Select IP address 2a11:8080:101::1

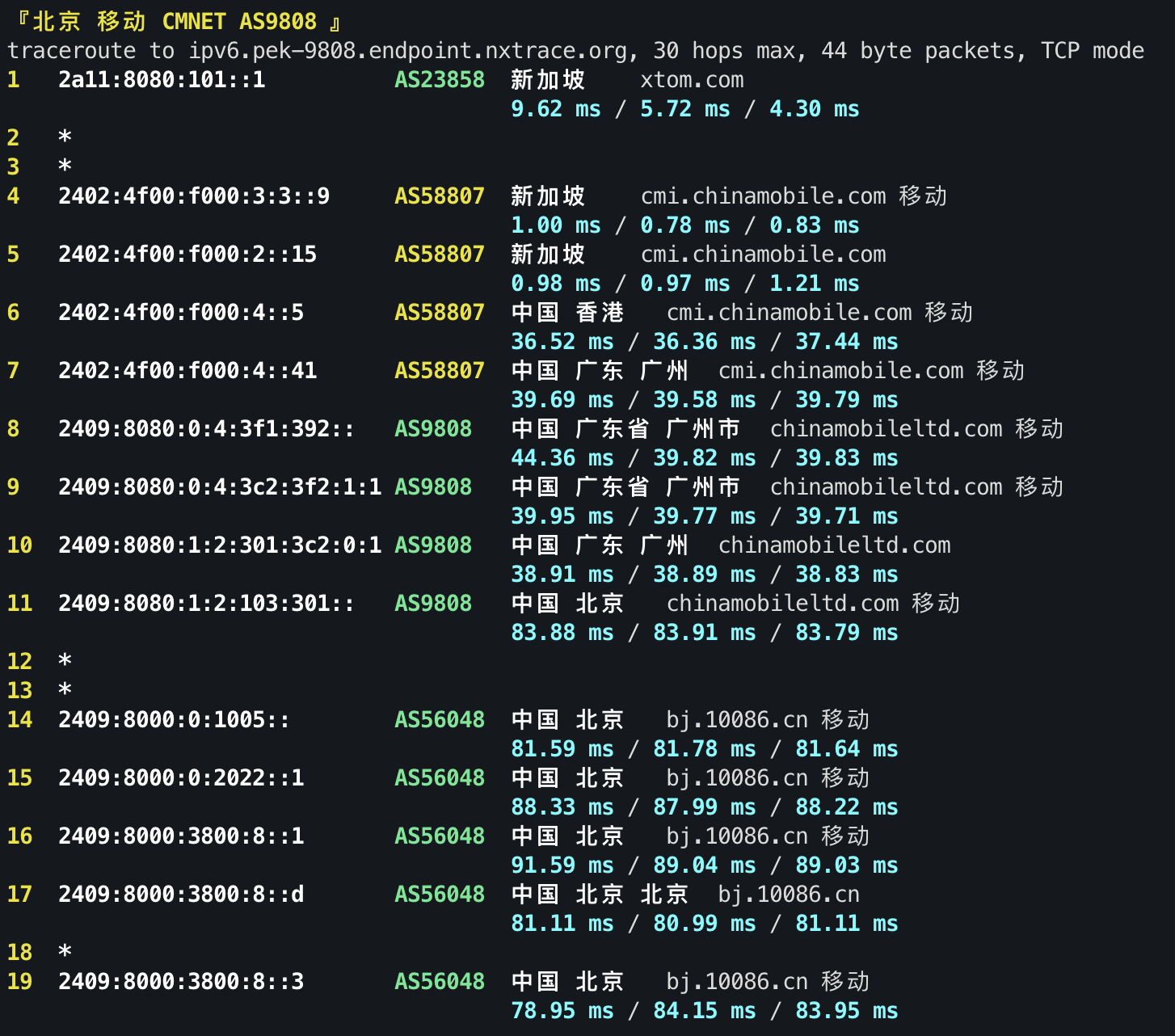tap(162, 80)
